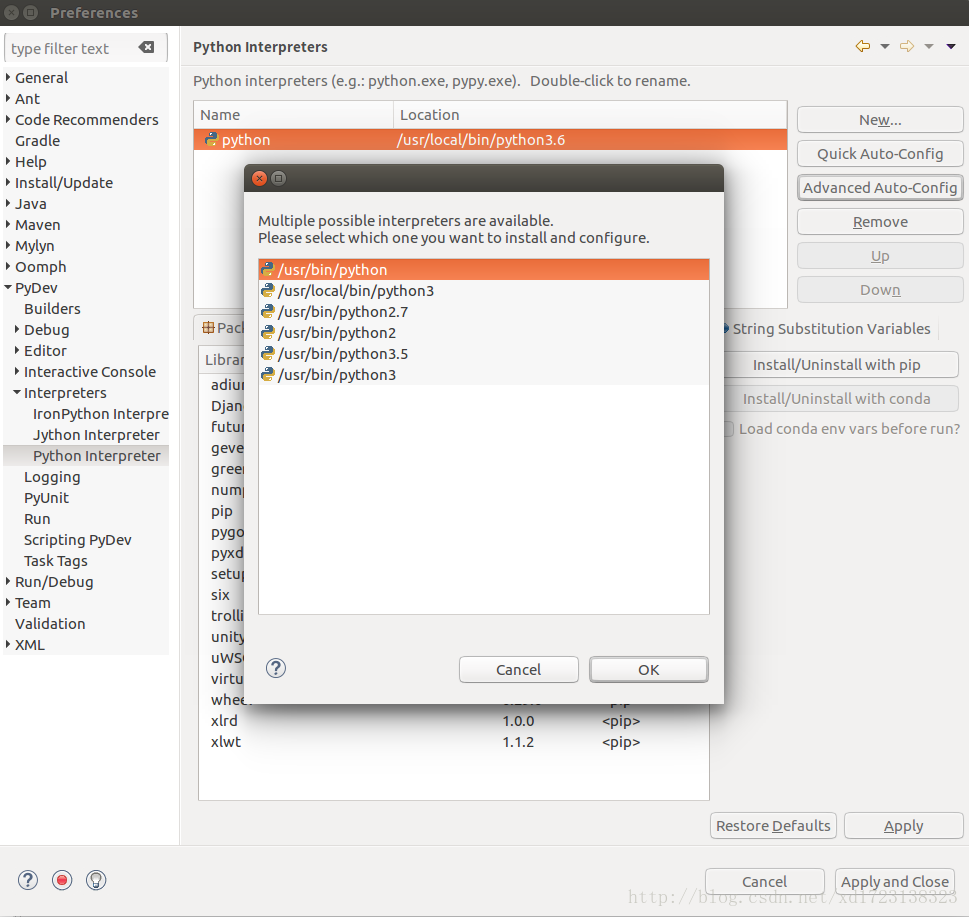
Task: Remove the selected interpreter
Action: click(880, 222)
